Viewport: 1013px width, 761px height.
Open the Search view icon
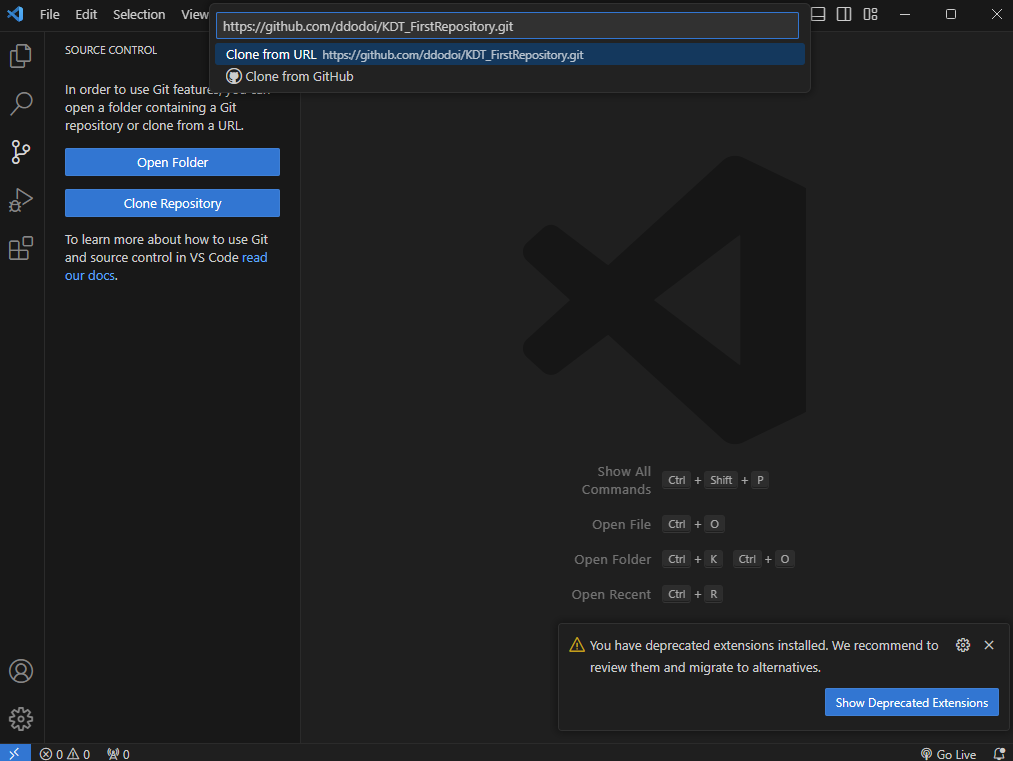click(x=21, y=103)
